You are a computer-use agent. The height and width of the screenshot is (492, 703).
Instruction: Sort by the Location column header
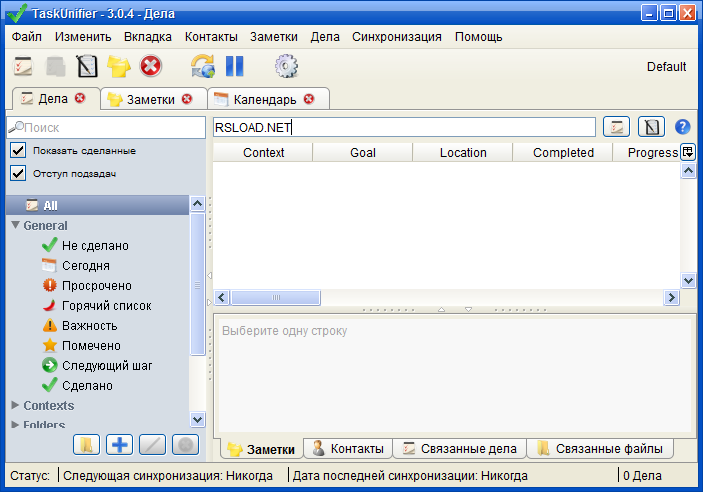tap(463, 152)
